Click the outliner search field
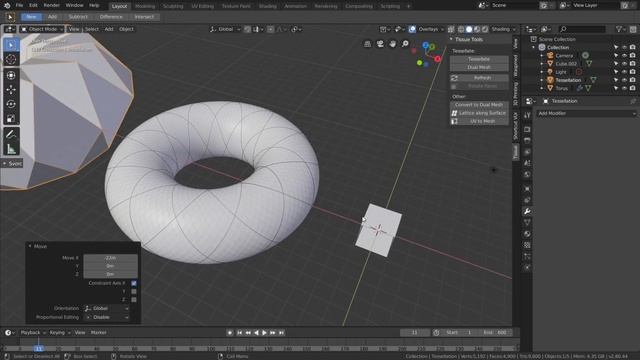 (582, 29)
